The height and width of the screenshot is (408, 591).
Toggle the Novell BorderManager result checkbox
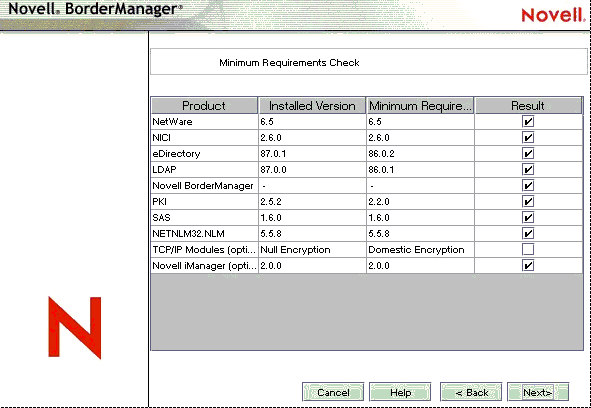pos(528,186)
